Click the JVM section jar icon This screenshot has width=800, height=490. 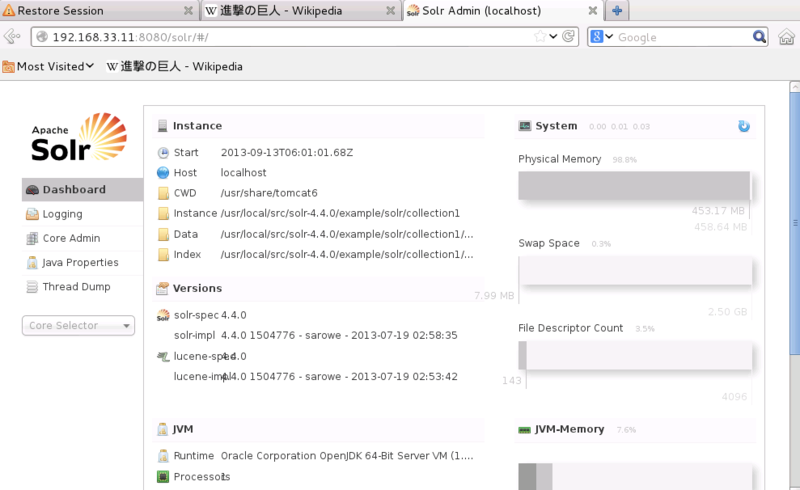coord(162,429)
